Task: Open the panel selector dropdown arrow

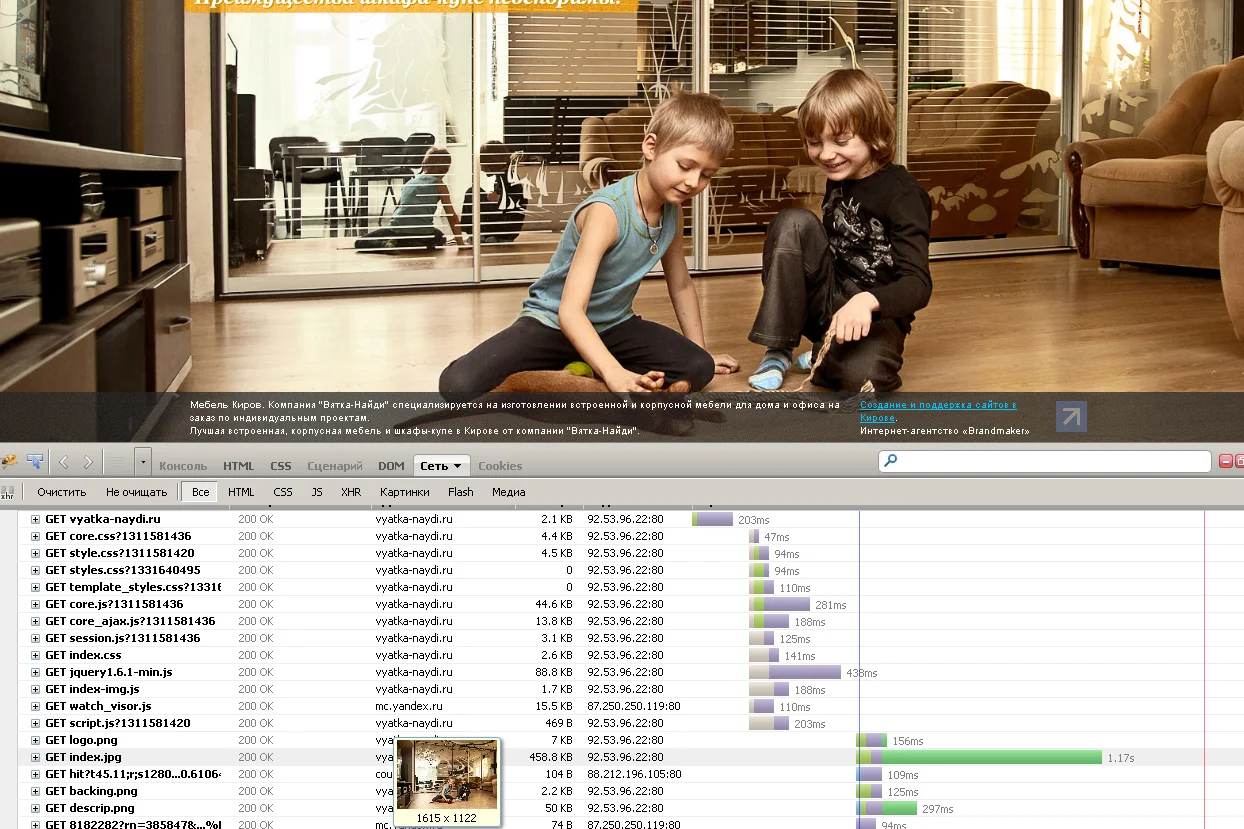Action: pos(143,462)
